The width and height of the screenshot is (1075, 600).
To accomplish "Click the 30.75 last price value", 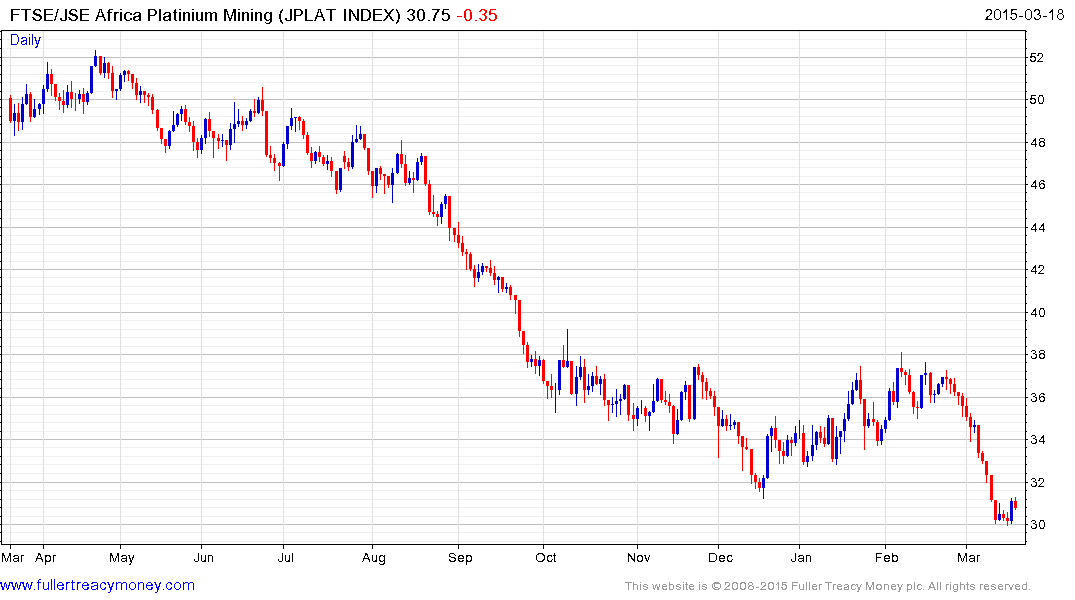I will 427,15.
